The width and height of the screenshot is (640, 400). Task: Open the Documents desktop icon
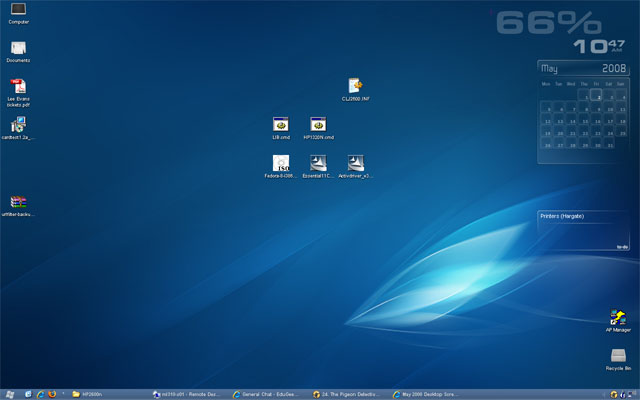click(x=18, y=51)
